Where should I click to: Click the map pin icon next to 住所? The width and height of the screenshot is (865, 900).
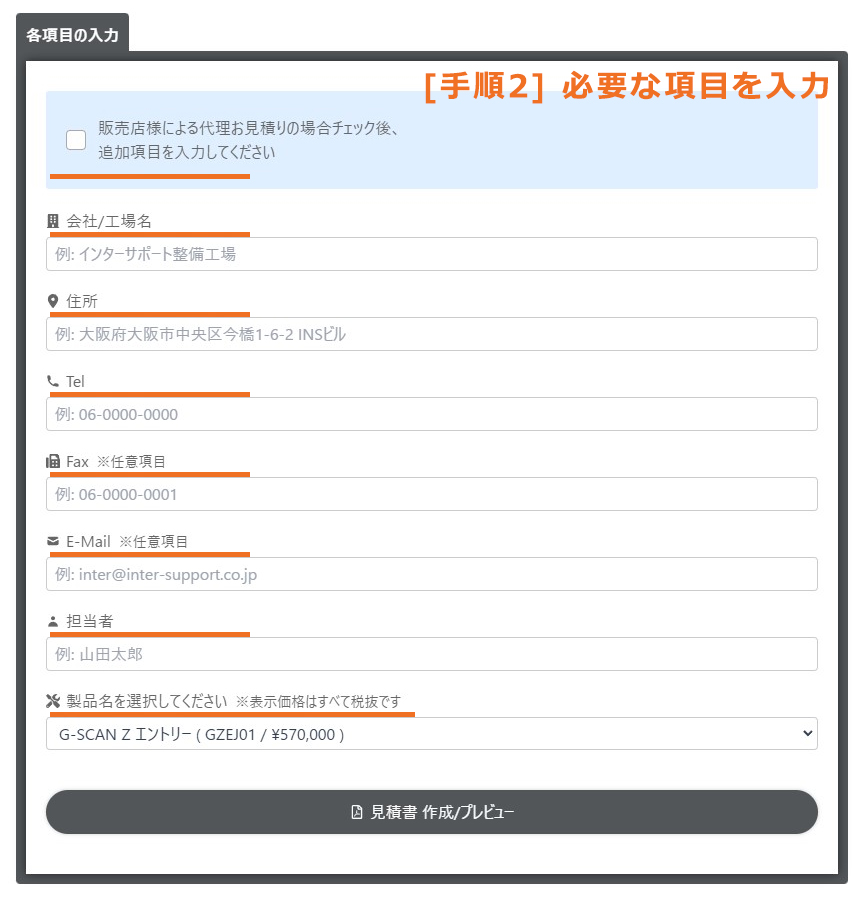tap(54, 301)
